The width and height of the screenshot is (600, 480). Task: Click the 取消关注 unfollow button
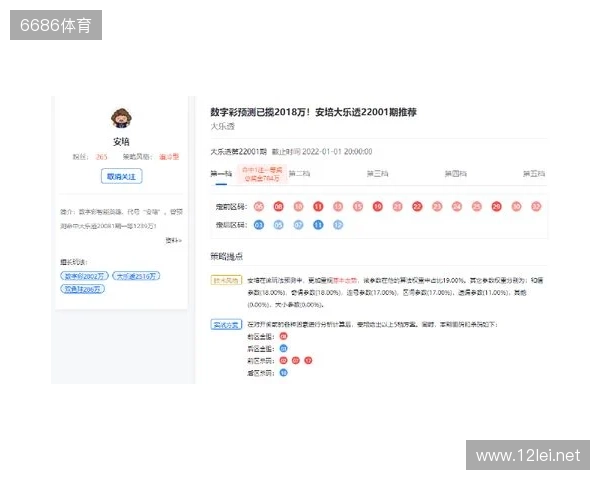coord(121,176)
